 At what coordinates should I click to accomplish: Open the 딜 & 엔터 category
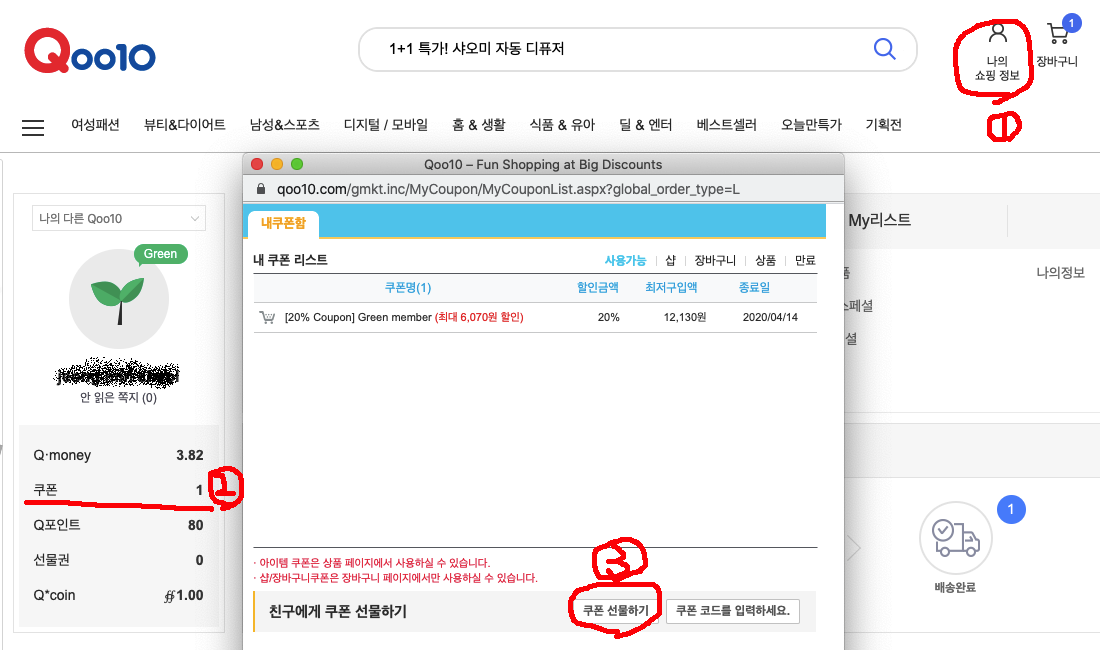click(x=645, y=125)
